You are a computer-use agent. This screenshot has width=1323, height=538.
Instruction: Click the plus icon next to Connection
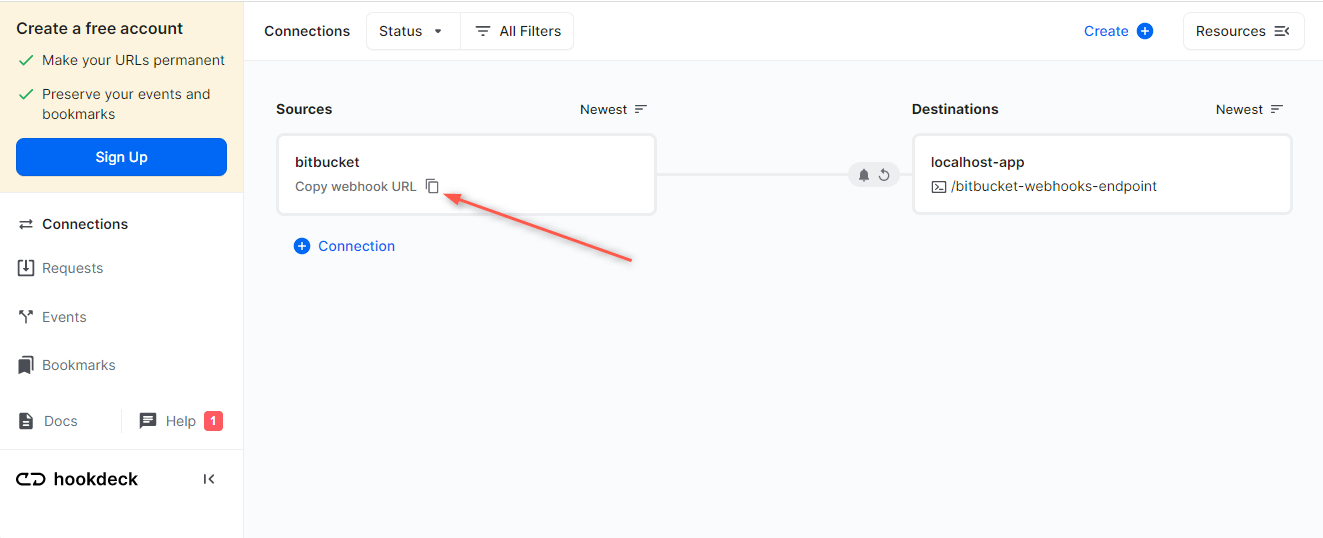(x=302, y=246)
